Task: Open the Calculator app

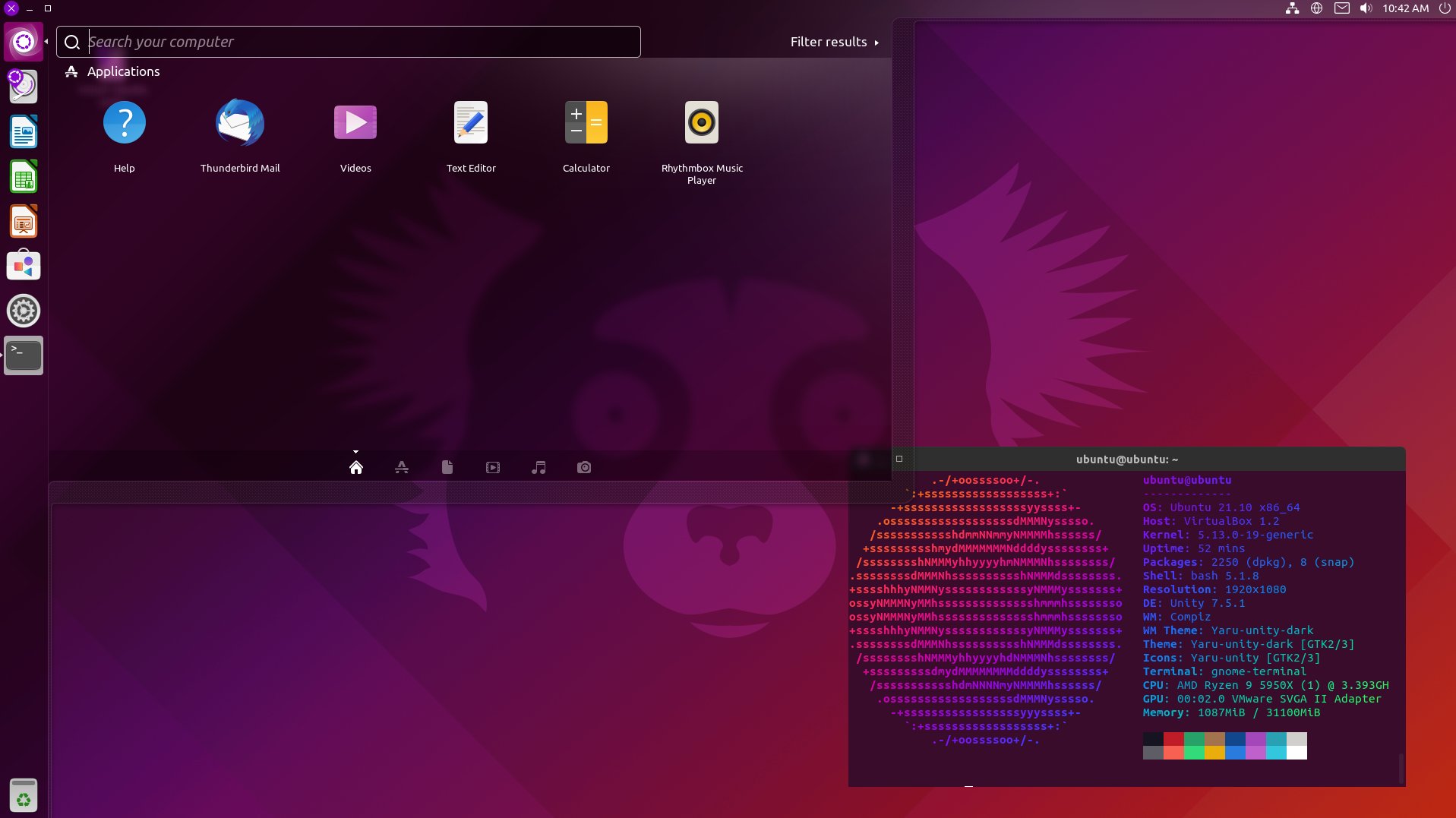Action: coord(586,123)
